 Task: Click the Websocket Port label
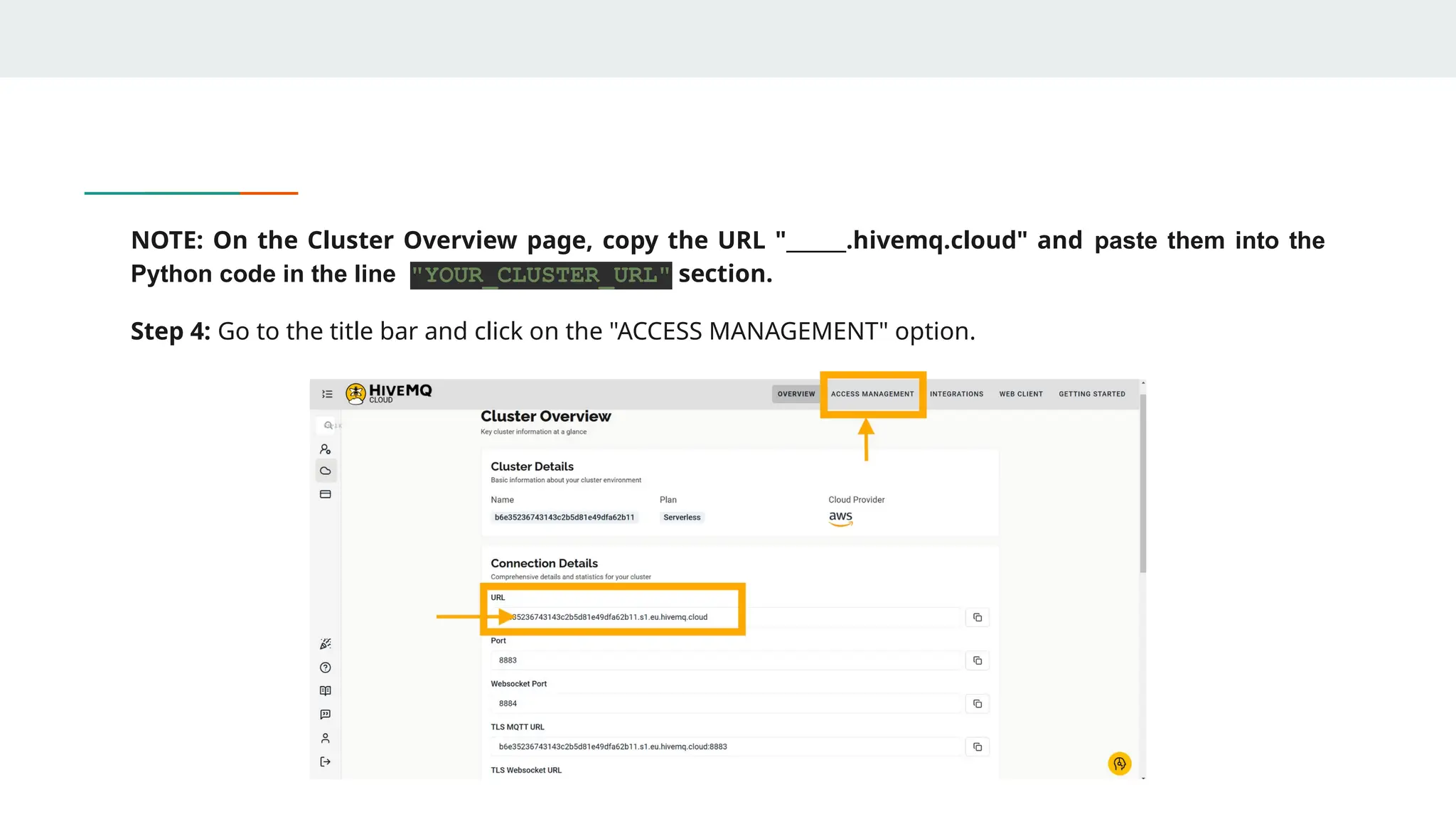[x=518, y=684]
